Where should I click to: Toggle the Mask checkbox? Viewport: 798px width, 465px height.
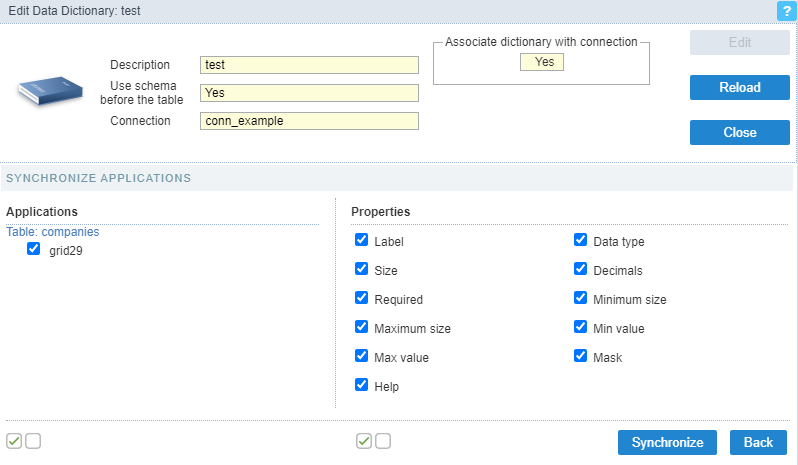pyautogui.click(x=580, y=355)
